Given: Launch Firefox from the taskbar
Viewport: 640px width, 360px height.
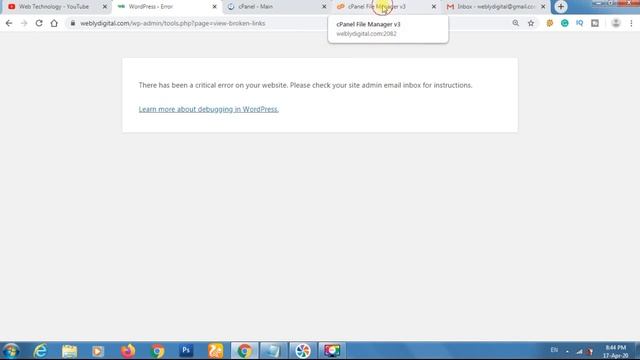Looking at the screenshot, I should 128,351.
